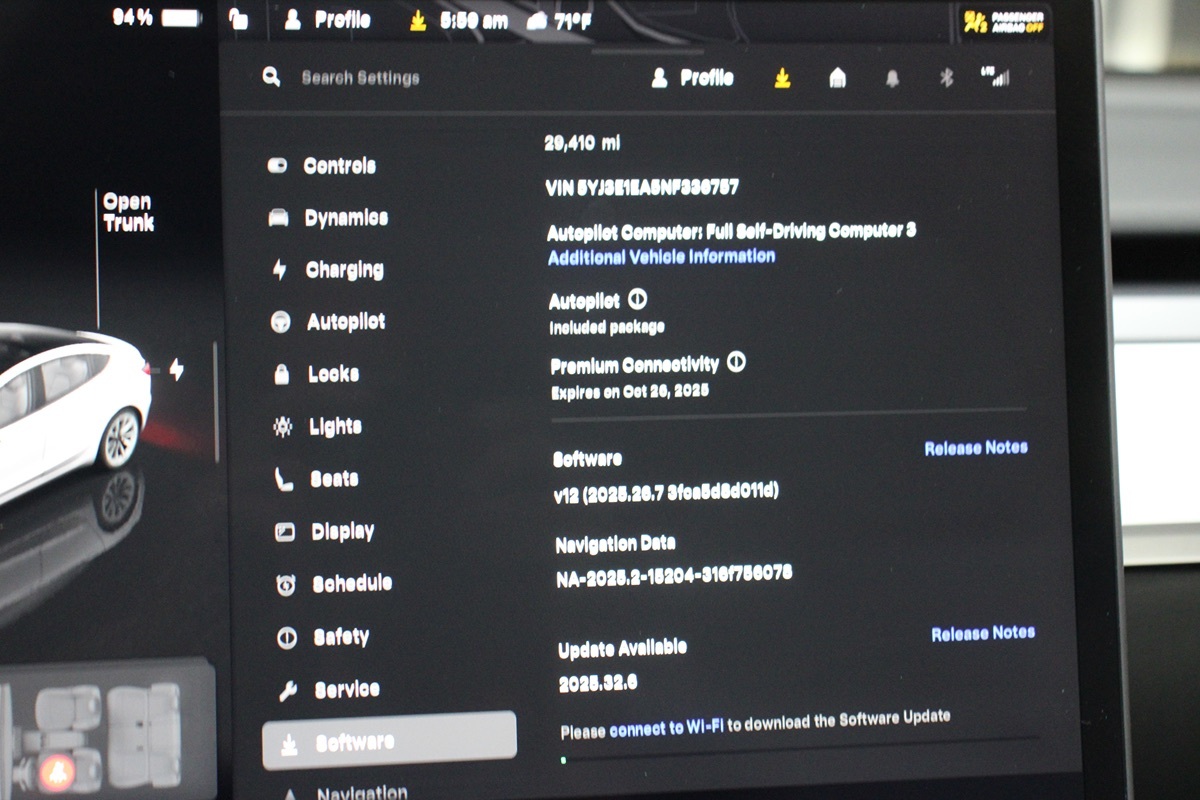Click the Search Settings field
This screenshot has height=800, width=1200.
pyautogui.click(x=360, y=78)
